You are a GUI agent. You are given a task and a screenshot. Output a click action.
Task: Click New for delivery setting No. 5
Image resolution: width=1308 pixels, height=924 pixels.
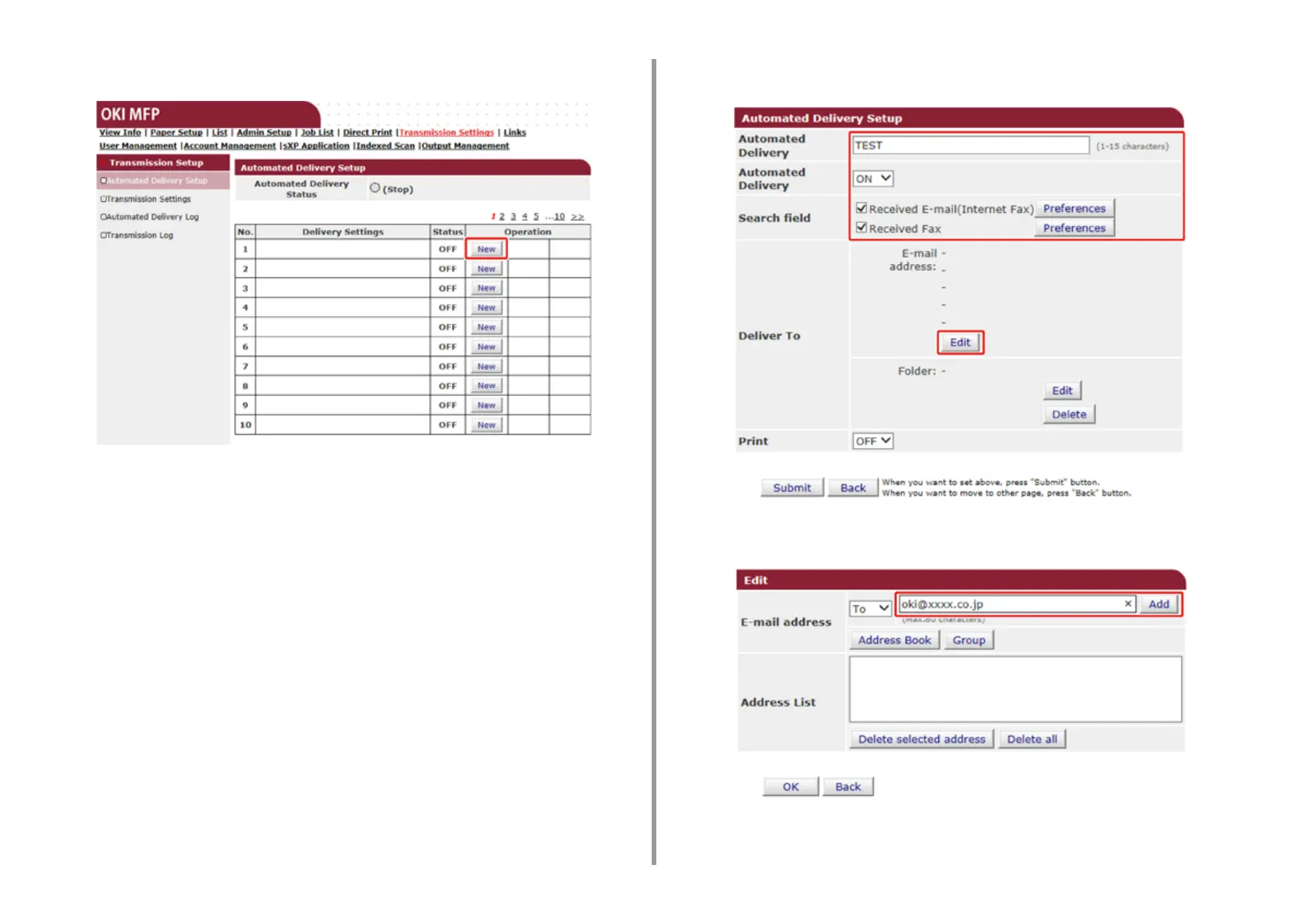(x=486, y=327)
